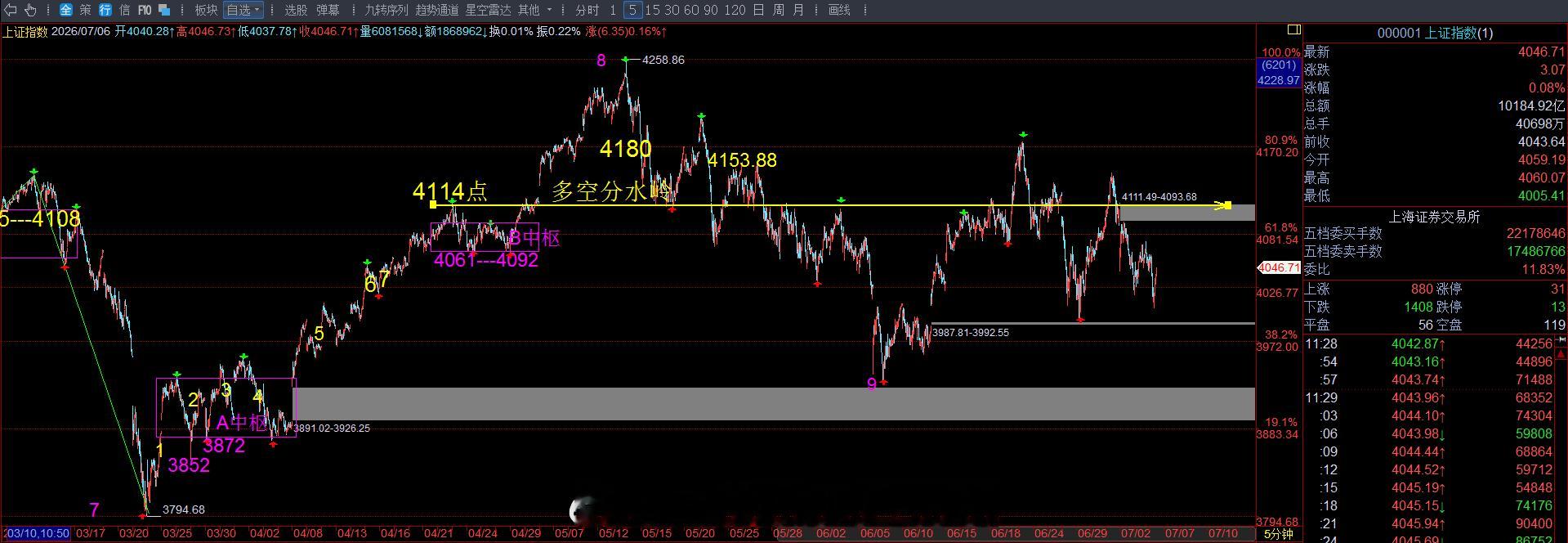Click the 3794.68 low point label
Image resolution: width=1568 pixels, height=543 pixels.
pyautogui.click(x=184, y=509)
